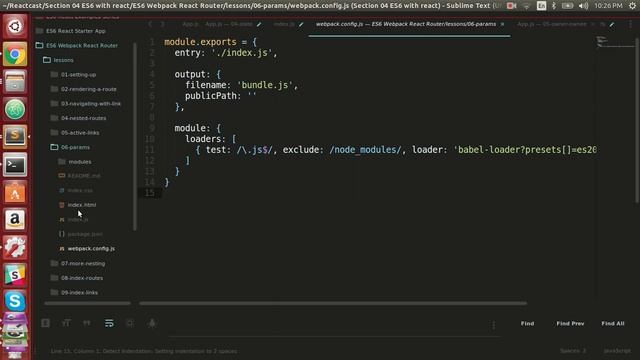640x360 pixels.
Task: Click the minimap code preview
Action: coord(616,41)
